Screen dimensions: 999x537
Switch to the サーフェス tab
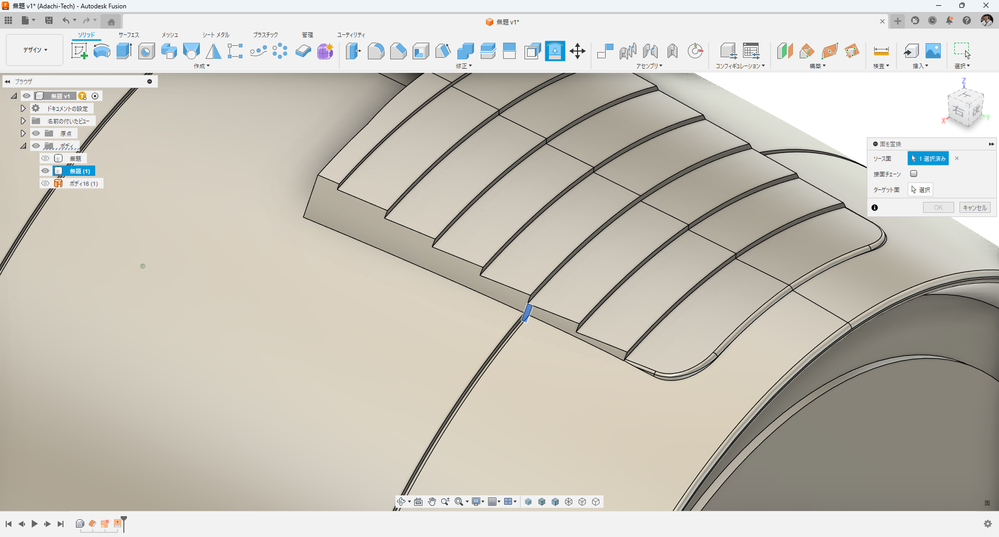pos(129,35)
